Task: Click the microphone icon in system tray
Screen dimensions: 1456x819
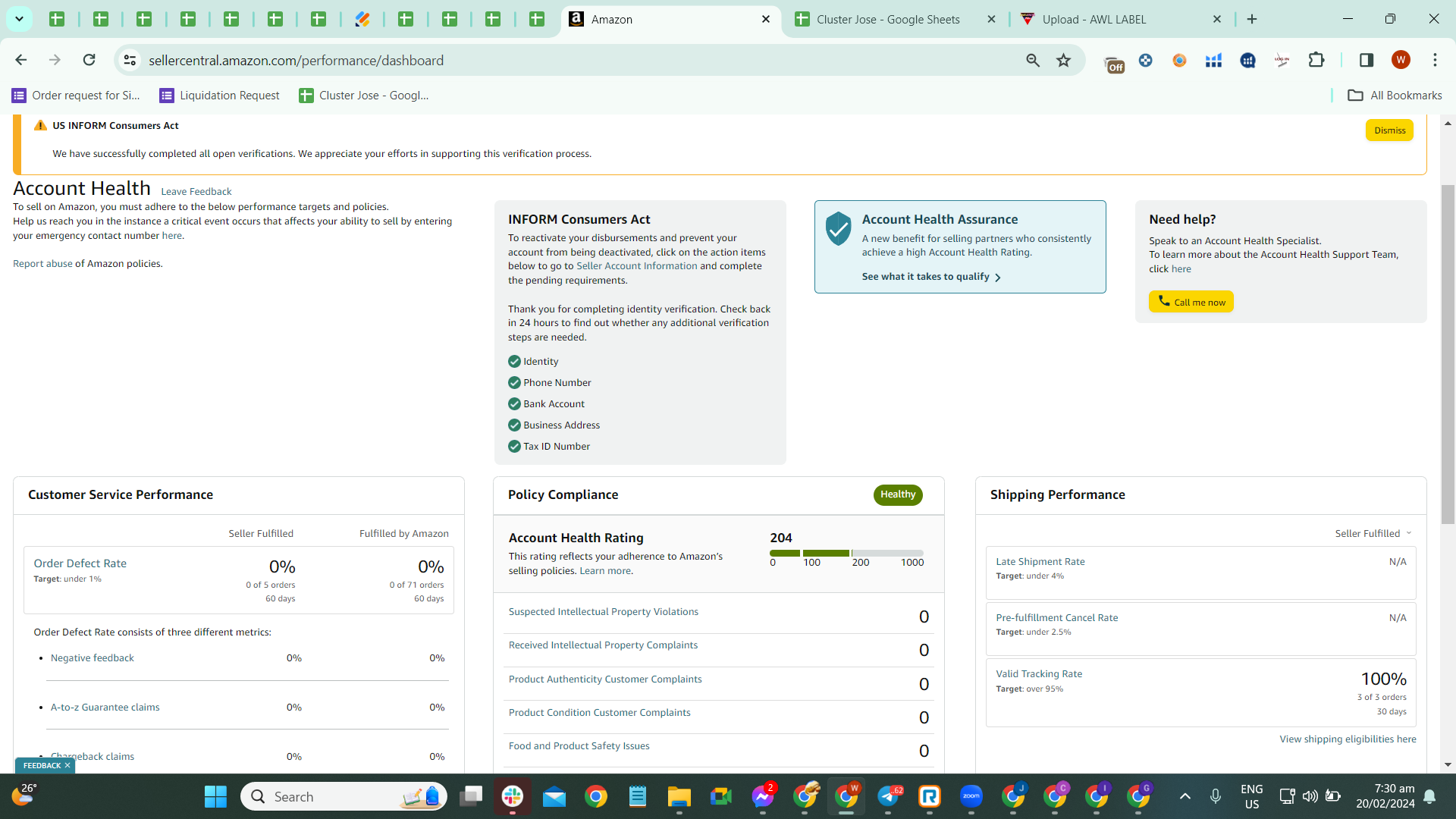Action: point(1216,796)
